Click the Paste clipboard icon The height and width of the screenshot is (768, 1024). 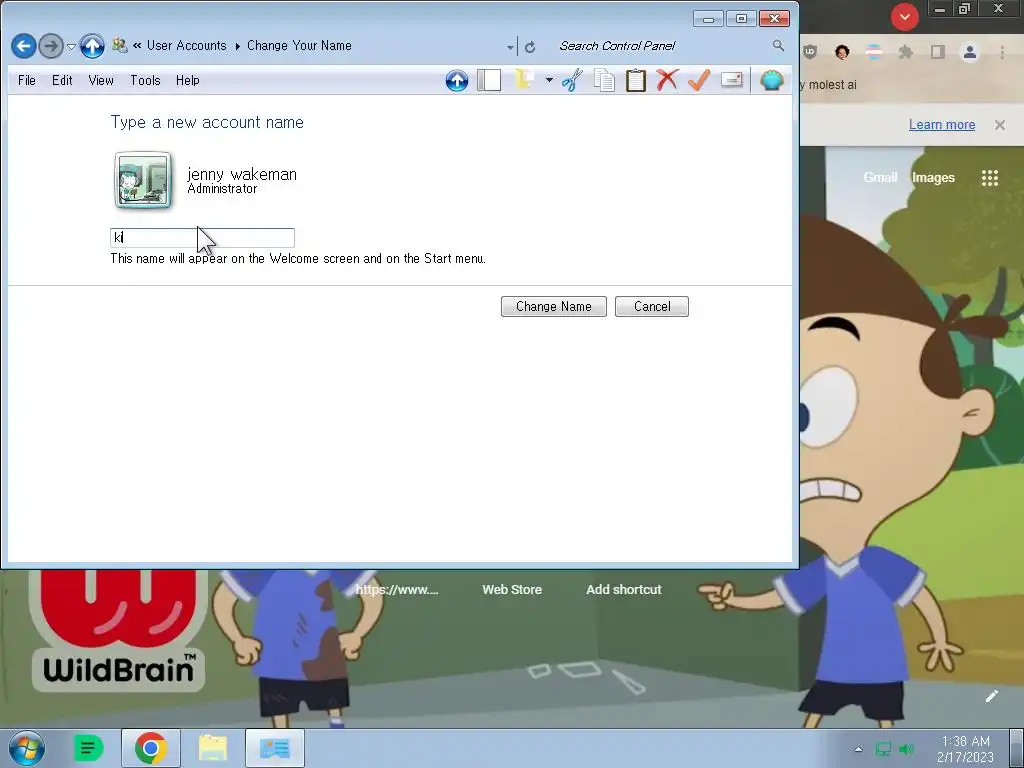635,80
